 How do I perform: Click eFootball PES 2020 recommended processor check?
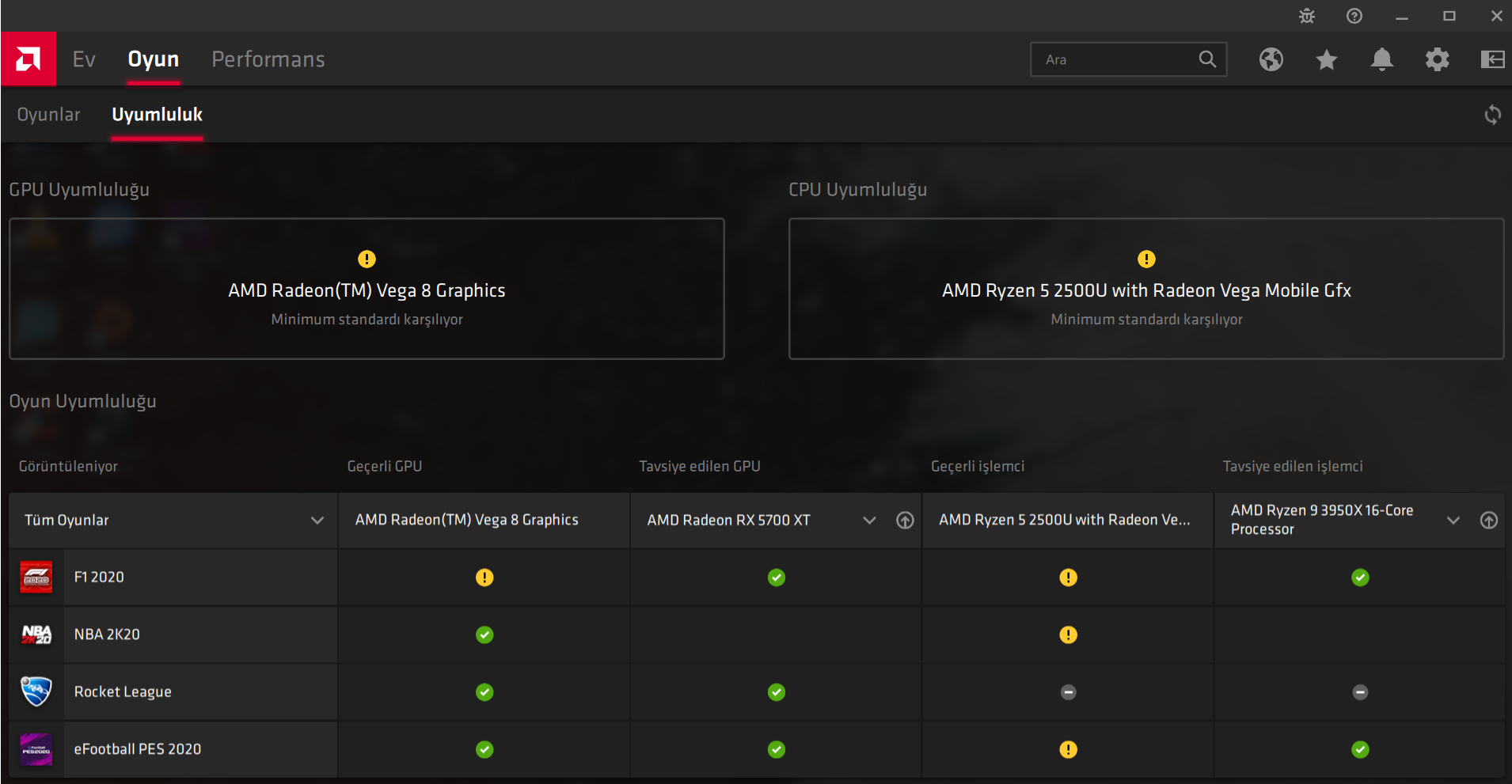point(1360,749)
